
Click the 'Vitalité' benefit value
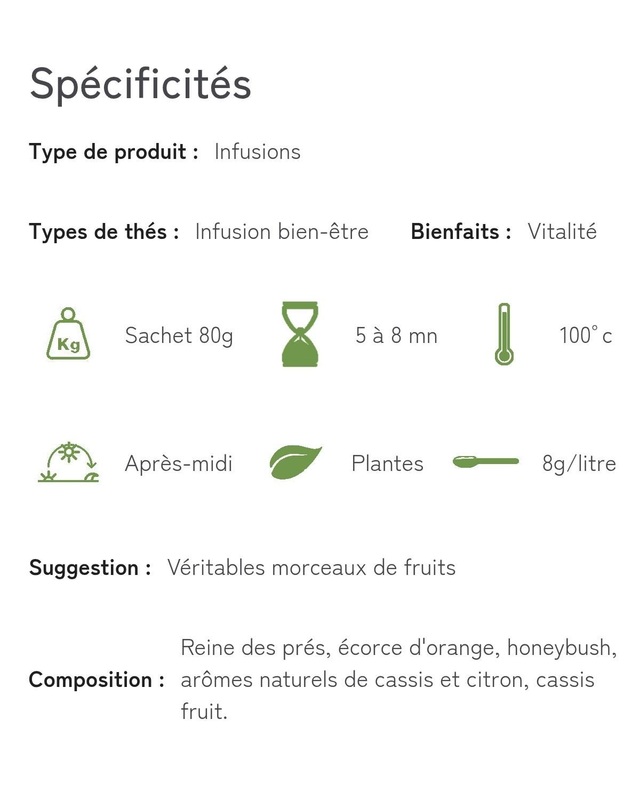562,231
